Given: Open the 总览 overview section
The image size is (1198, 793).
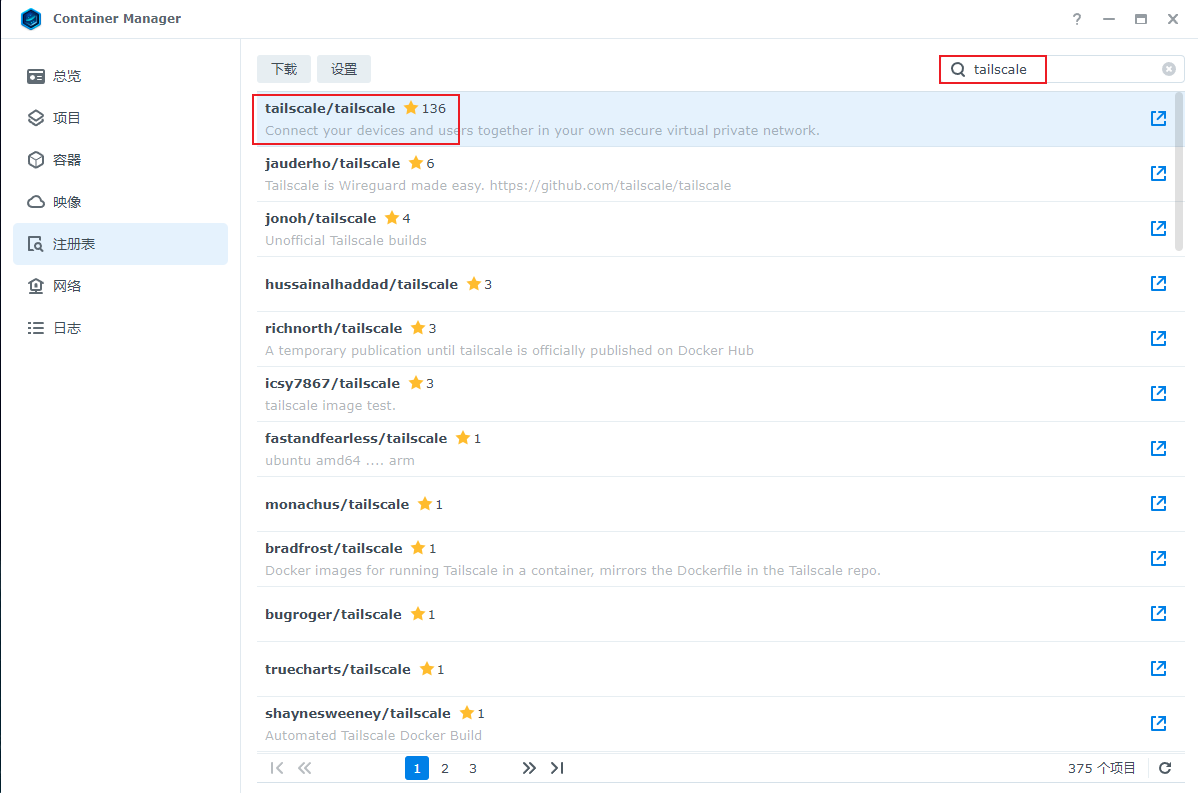Looking at the screenshot, I should click(x=121, y=76).
